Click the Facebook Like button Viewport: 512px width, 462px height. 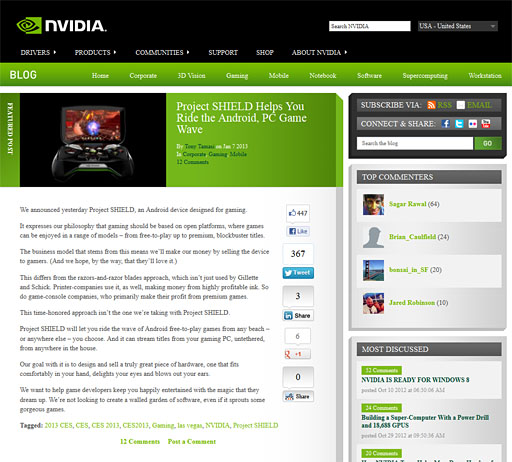tap(298, 231)
